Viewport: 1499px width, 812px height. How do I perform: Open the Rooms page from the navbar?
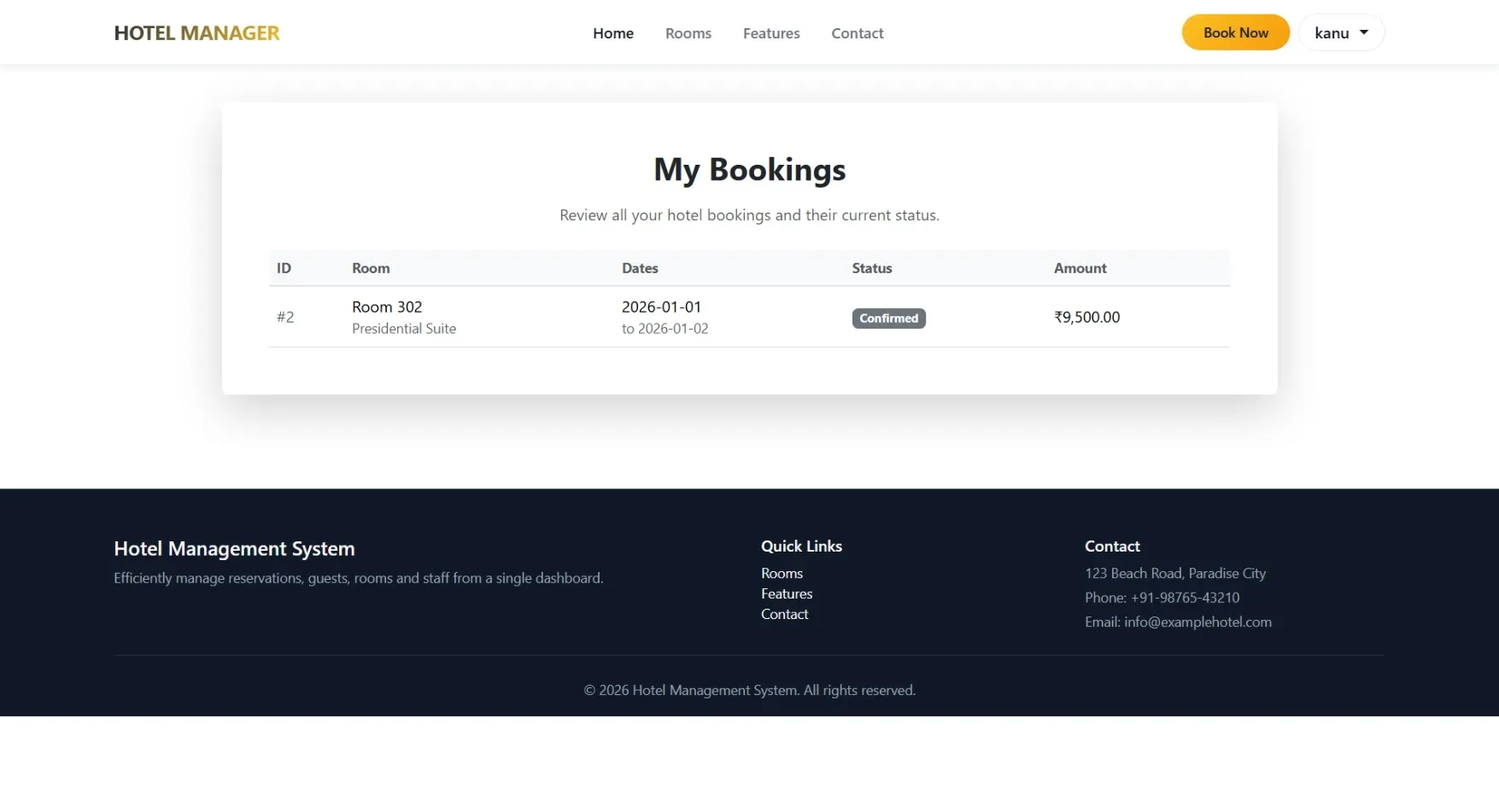click(688, 32)
